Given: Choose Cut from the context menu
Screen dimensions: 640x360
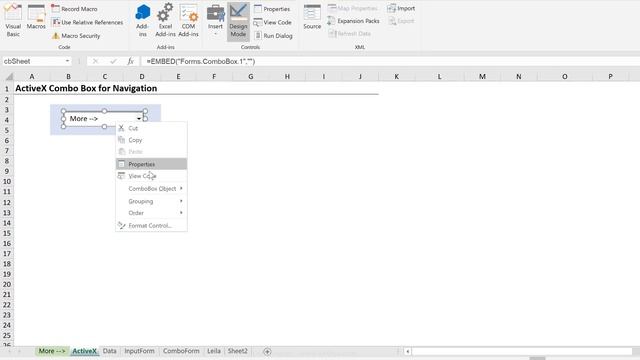Looking at the screenshot, I should (151, 128).
